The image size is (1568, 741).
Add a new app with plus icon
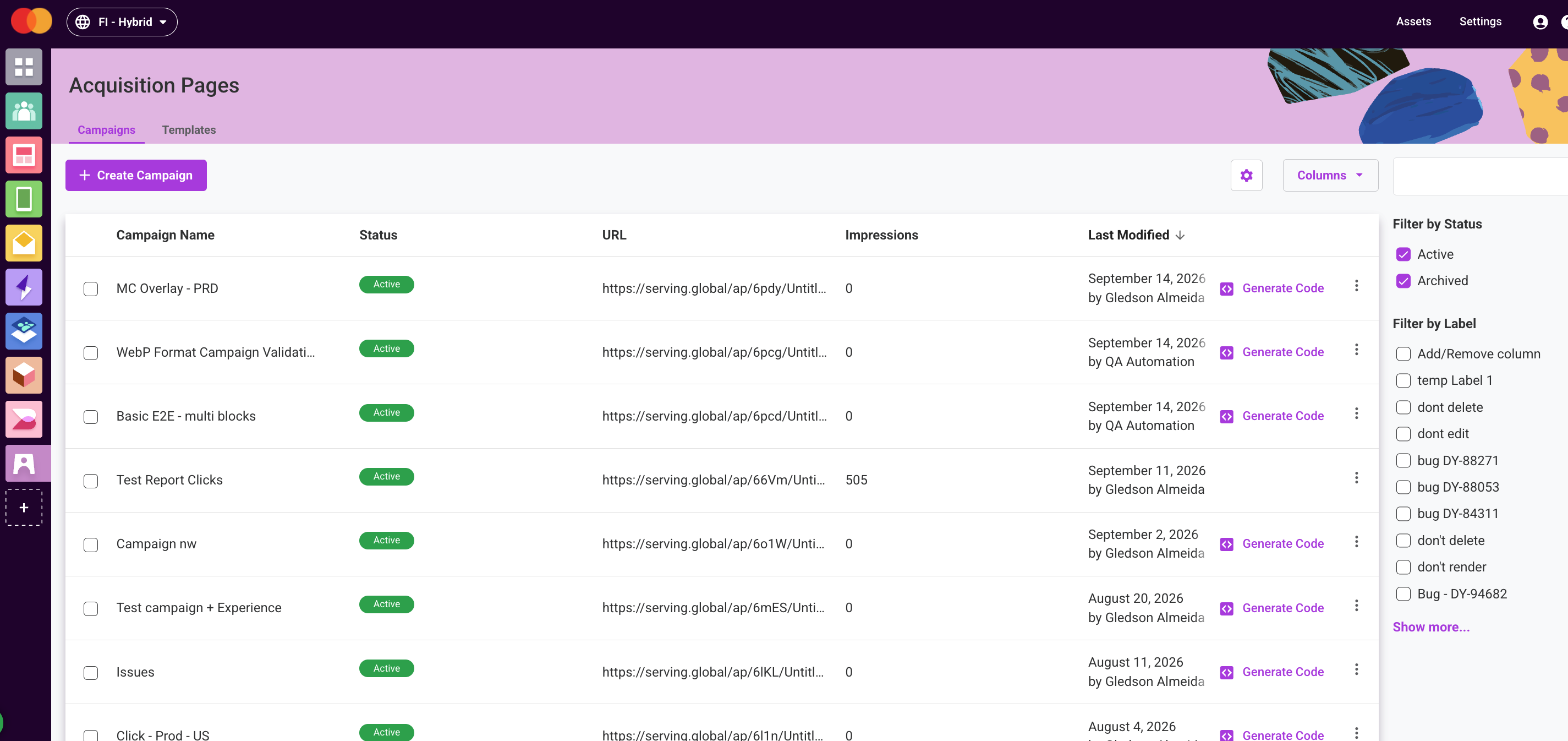[x=24, y=507]
